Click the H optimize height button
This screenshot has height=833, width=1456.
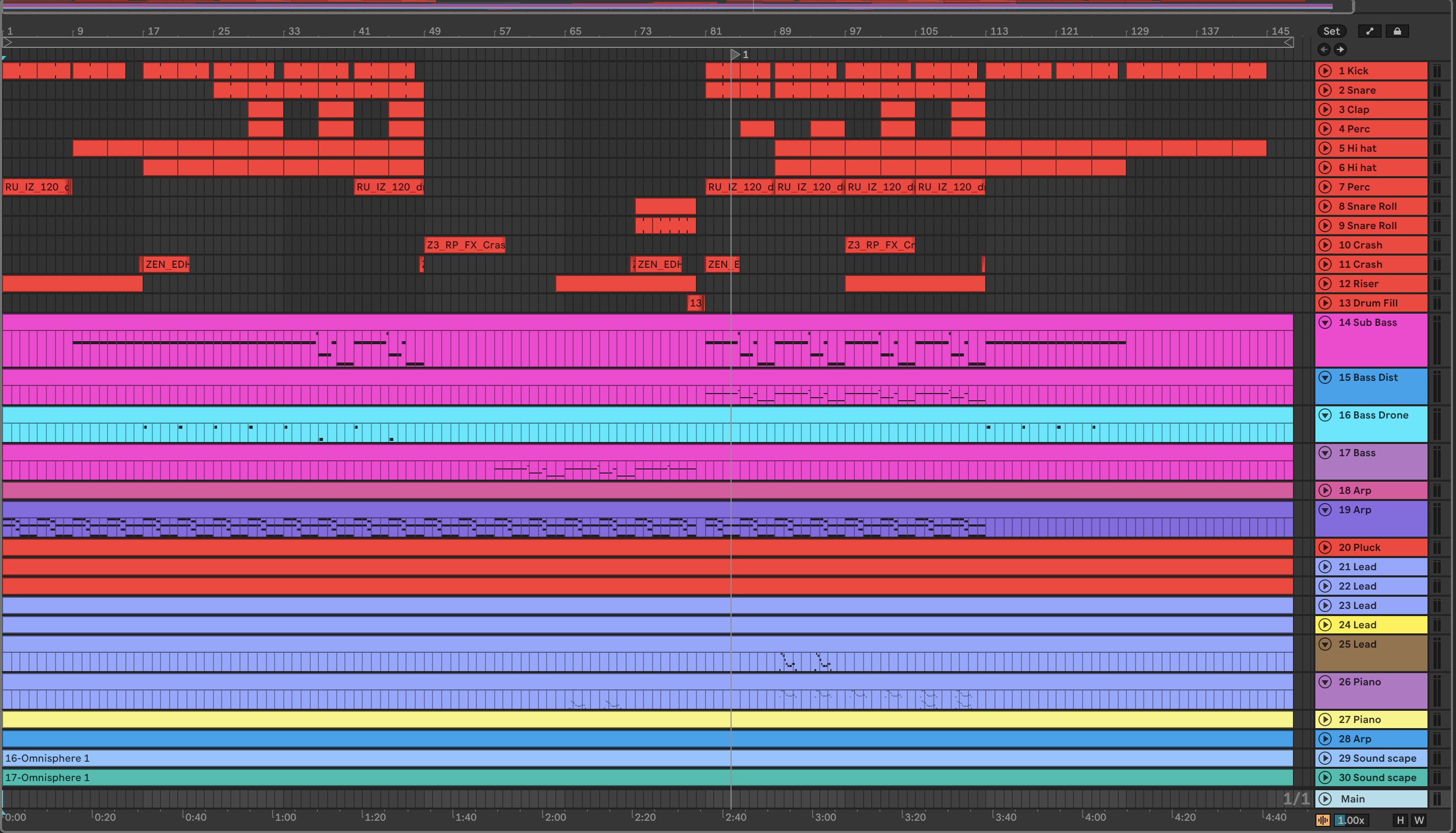1400,820
